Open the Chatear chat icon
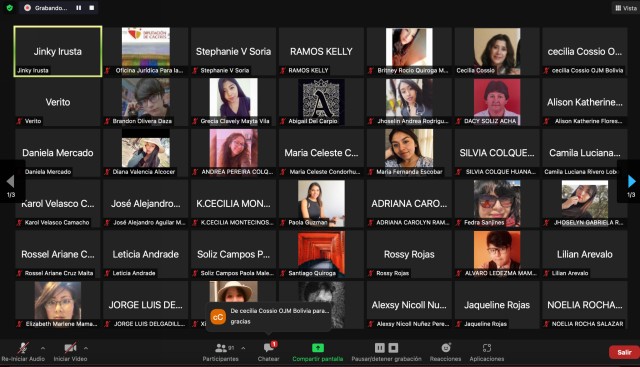 269,347
